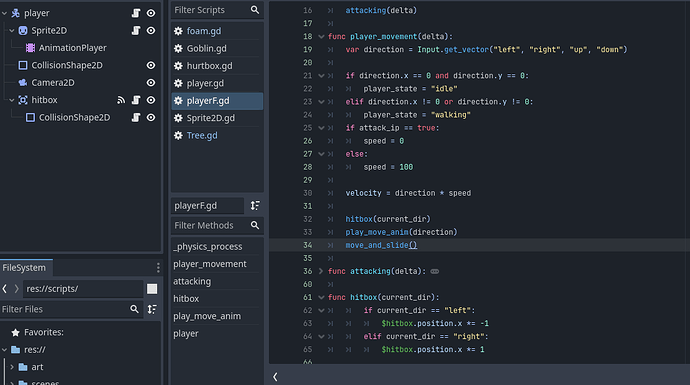Fold the player_movement function at line 18

click(321, 37)
